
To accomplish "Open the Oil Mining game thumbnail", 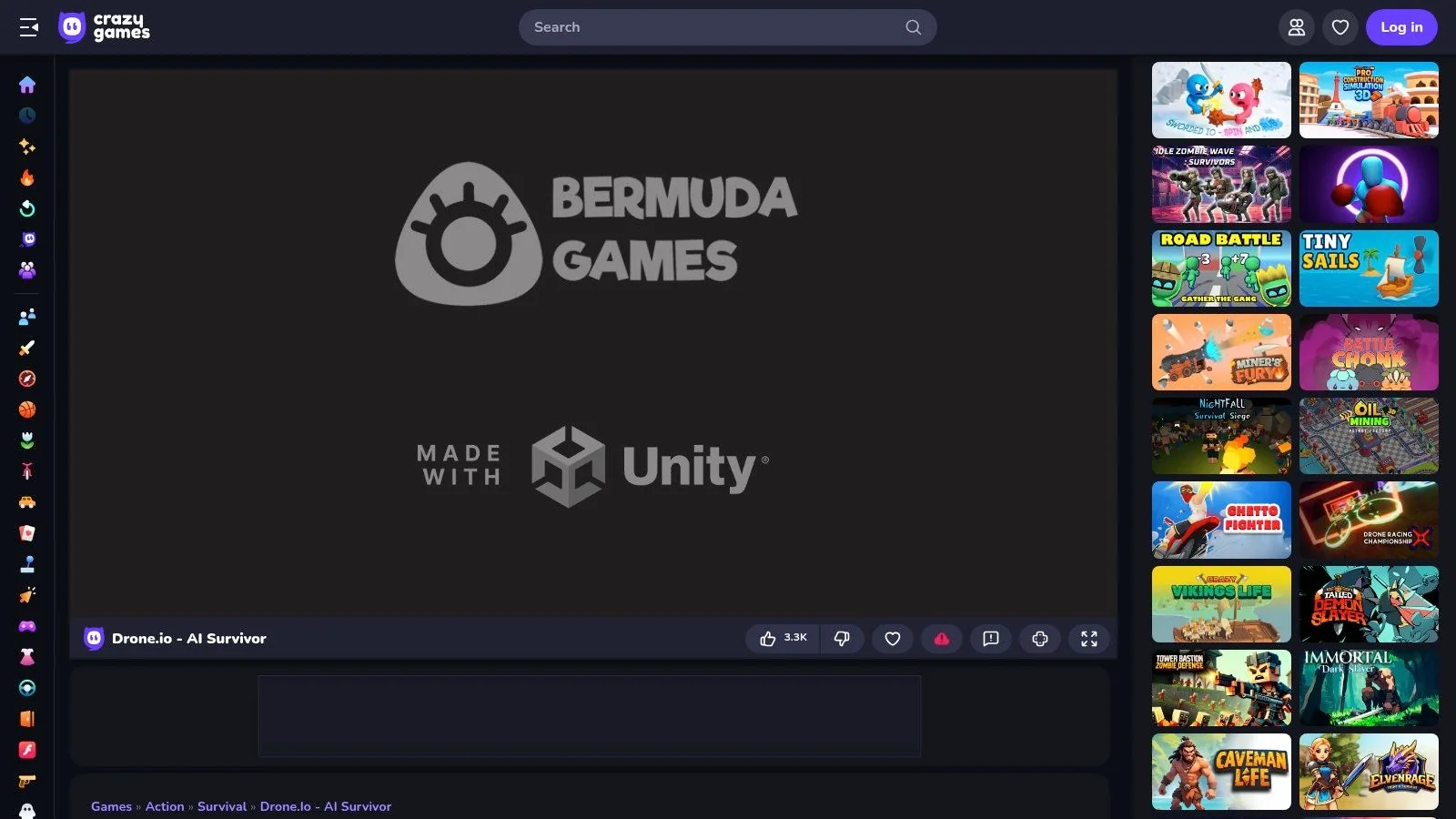I will pos(1369,436).
